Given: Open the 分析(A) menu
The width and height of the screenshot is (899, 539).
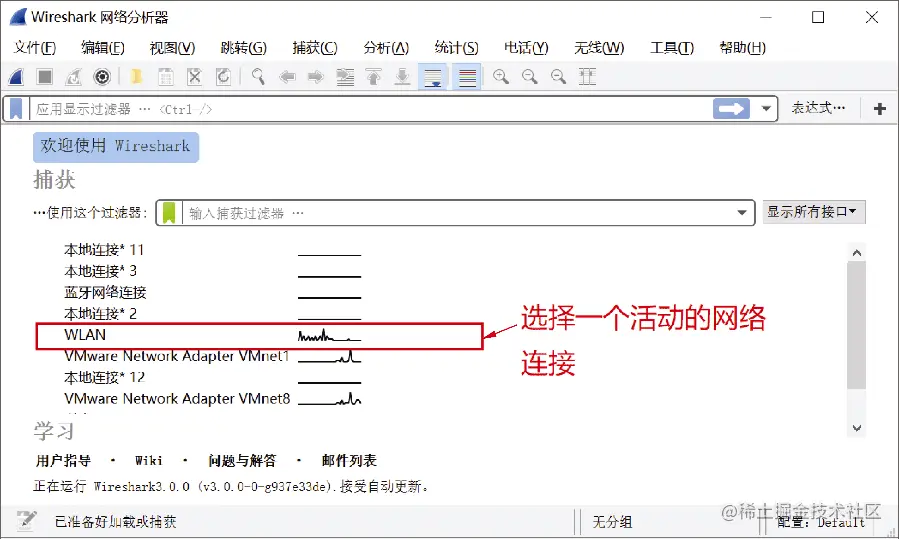Looking at the screenshot, I should coord(386,48).
